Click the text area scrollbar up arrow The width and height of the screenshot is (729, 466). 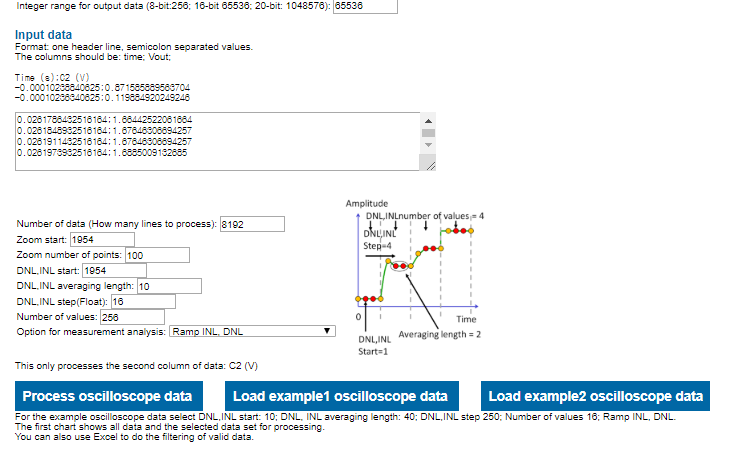click(430, 118)
